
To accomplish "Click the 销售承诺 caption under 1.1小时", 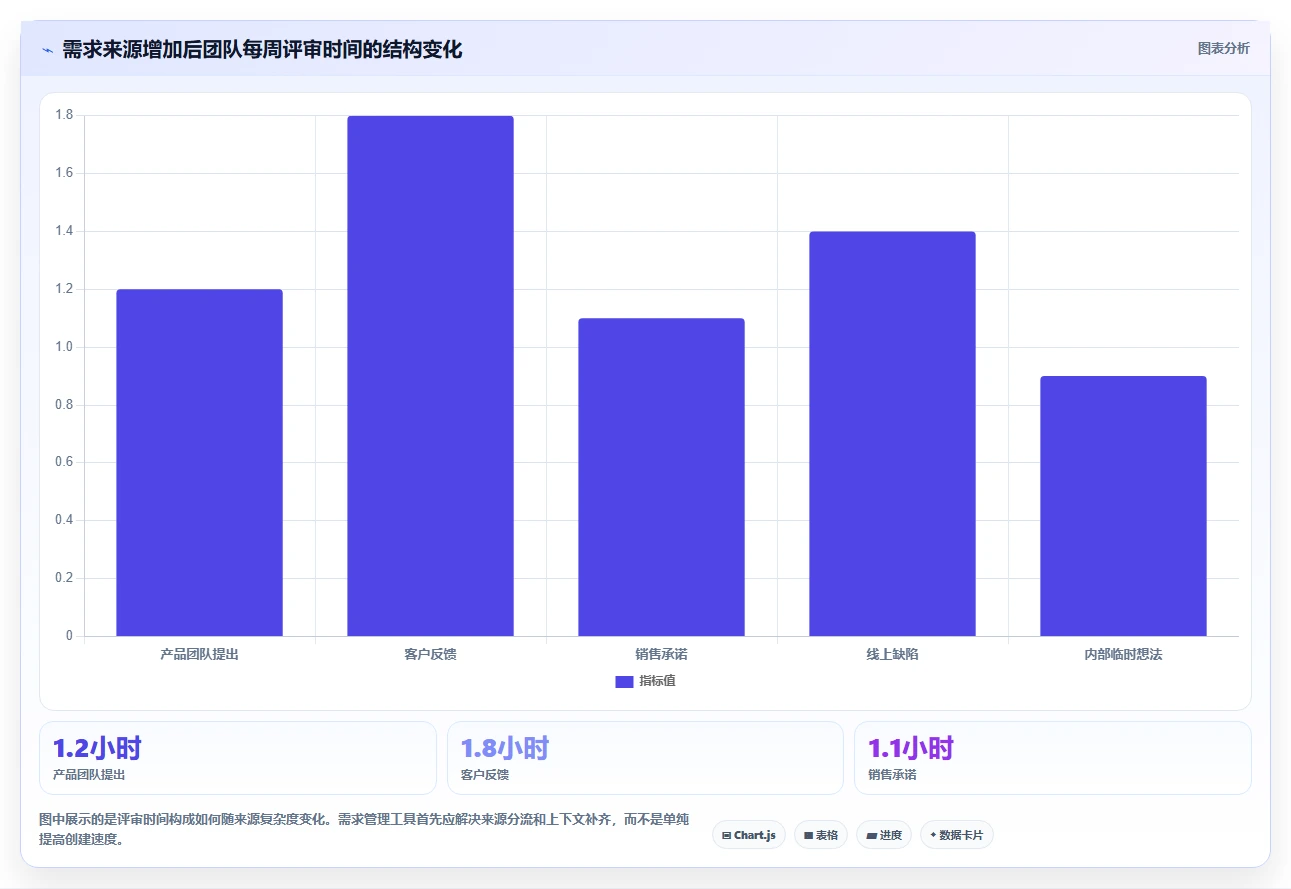I will click(892, 775).
